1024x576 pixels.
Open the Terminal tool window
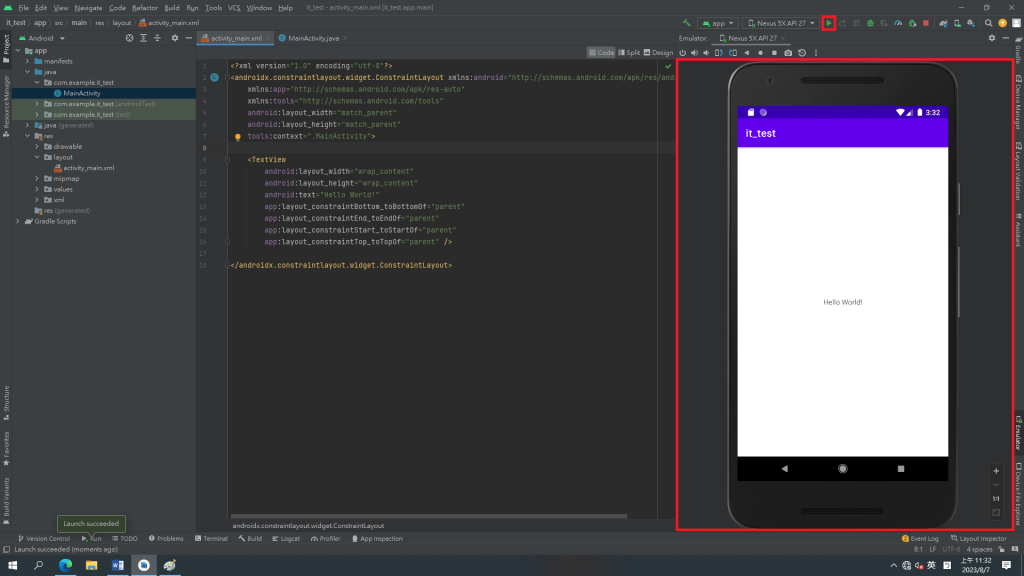tap(211, 539)
